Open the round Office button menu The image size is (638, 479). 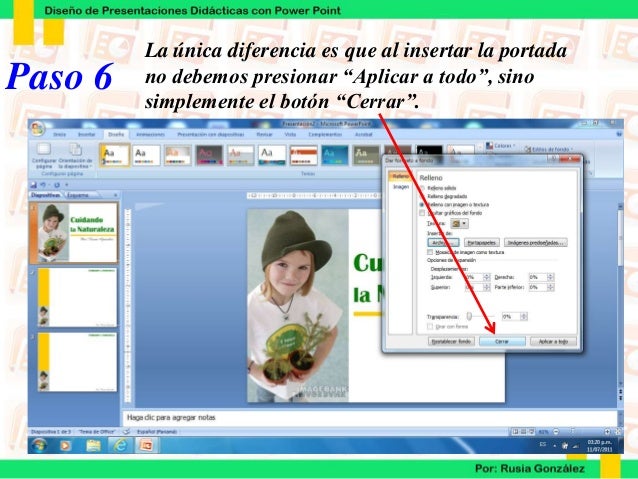pos(37,129)
